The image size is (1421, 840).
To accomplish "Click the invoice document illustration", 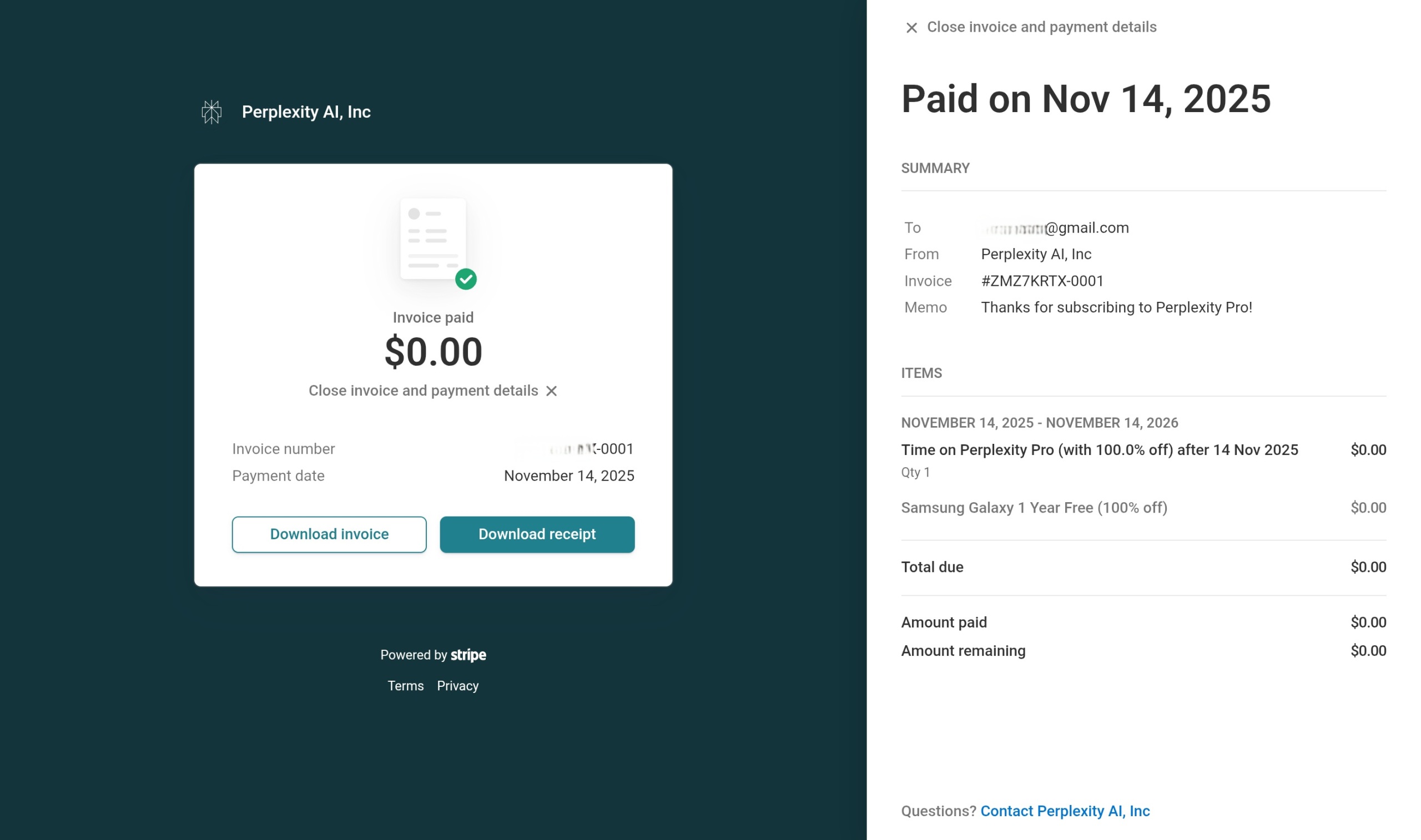I will (x=433, y=239).
